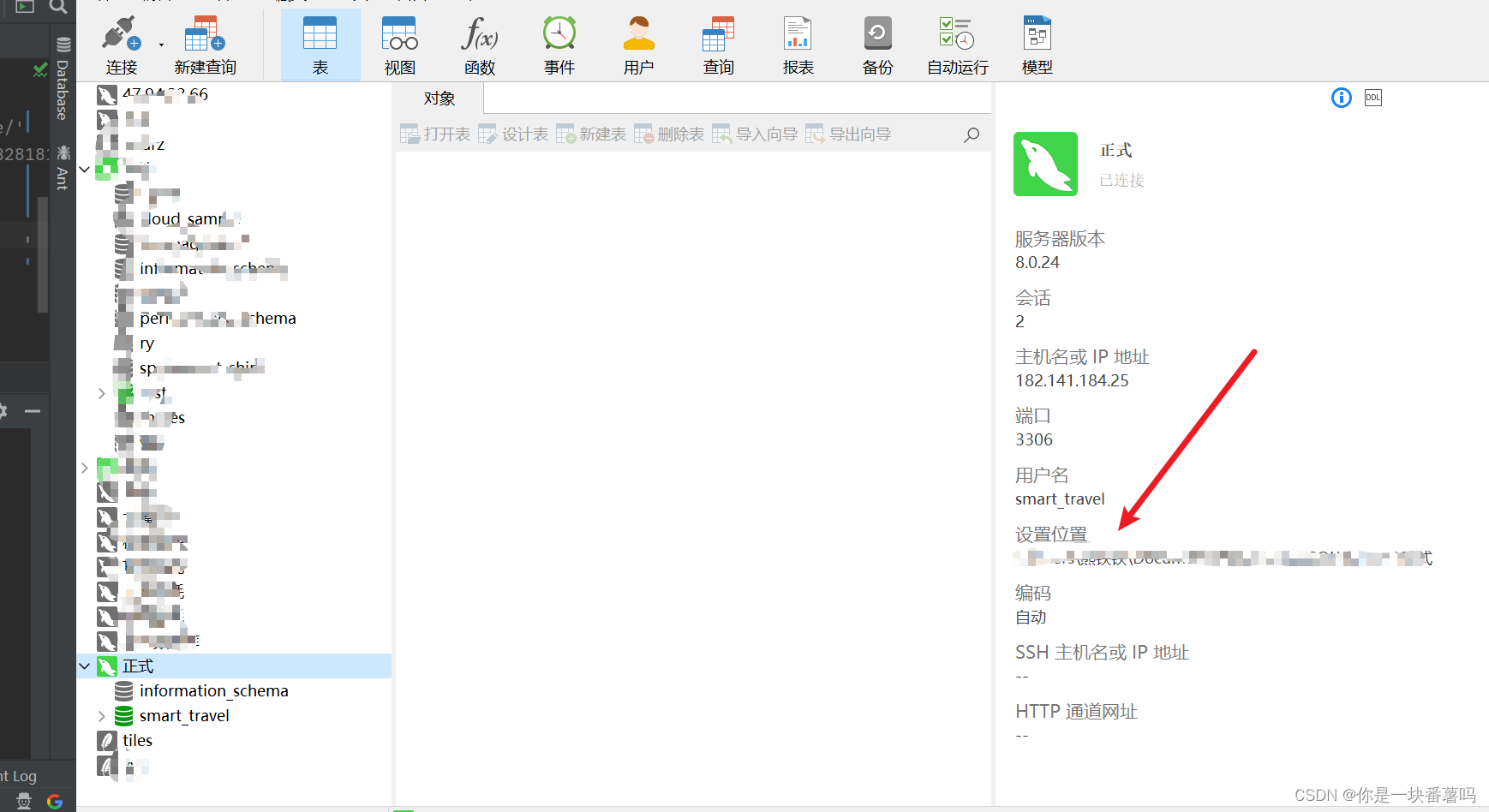Screen dimensions: 1489x812
Task: Open the 新建查询 tool
Action: tap(203, 43)
